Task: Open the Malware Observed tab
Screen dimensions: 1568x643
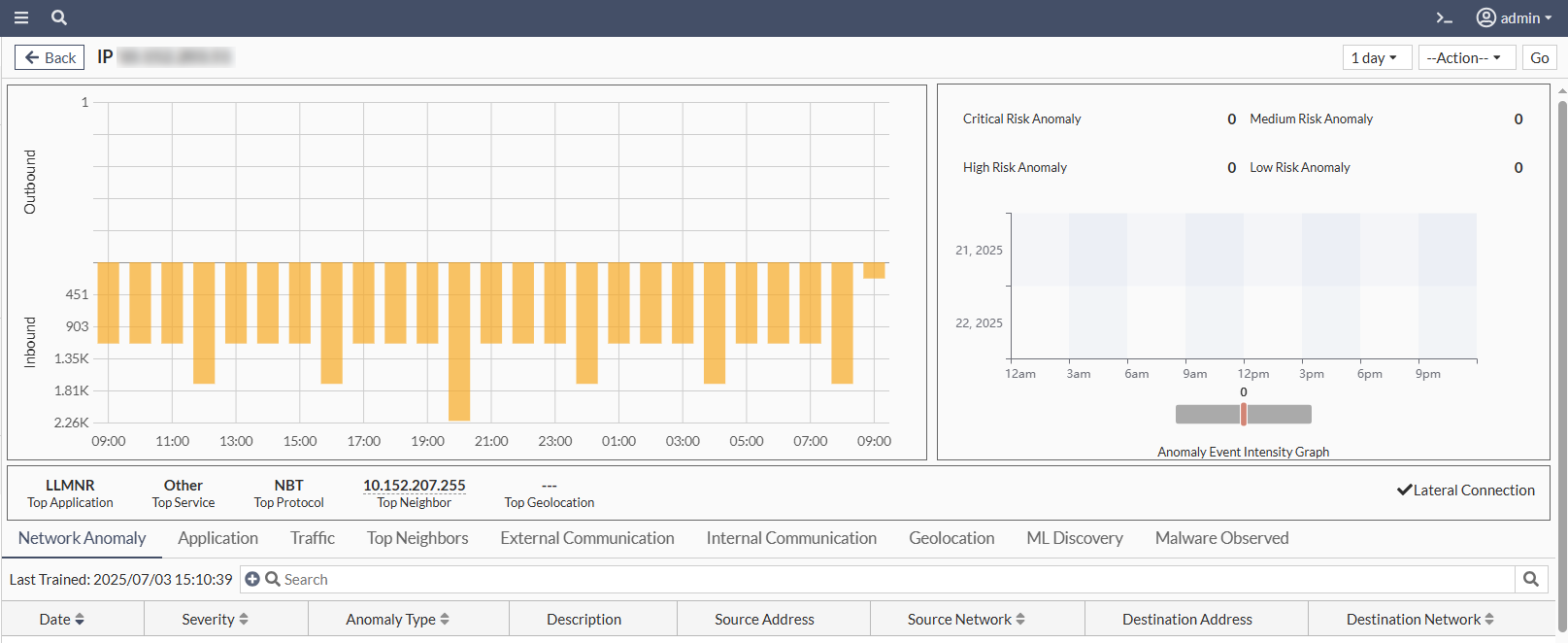Action: tap(1221, 538)
